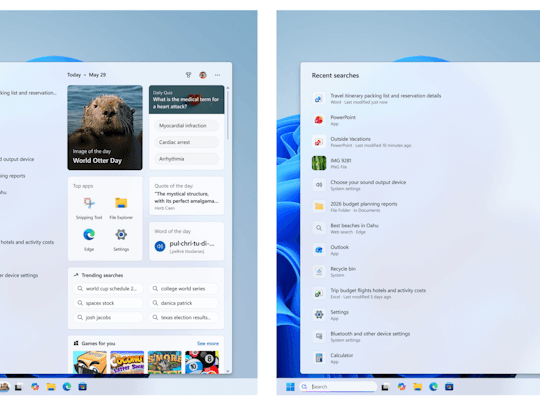Choose Arrhythmia quiz answer
Viewport: 540px width, 405px height.
click(x=186, y=159)
